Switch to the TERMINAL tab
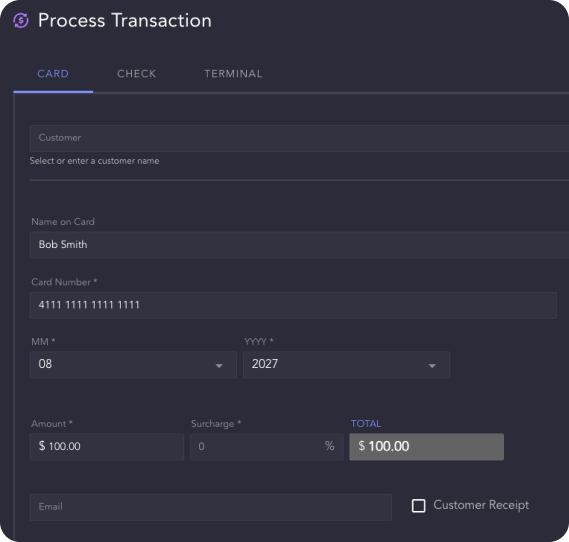The height and width of the screenshot is (542, 569). [x=233, y=74]
